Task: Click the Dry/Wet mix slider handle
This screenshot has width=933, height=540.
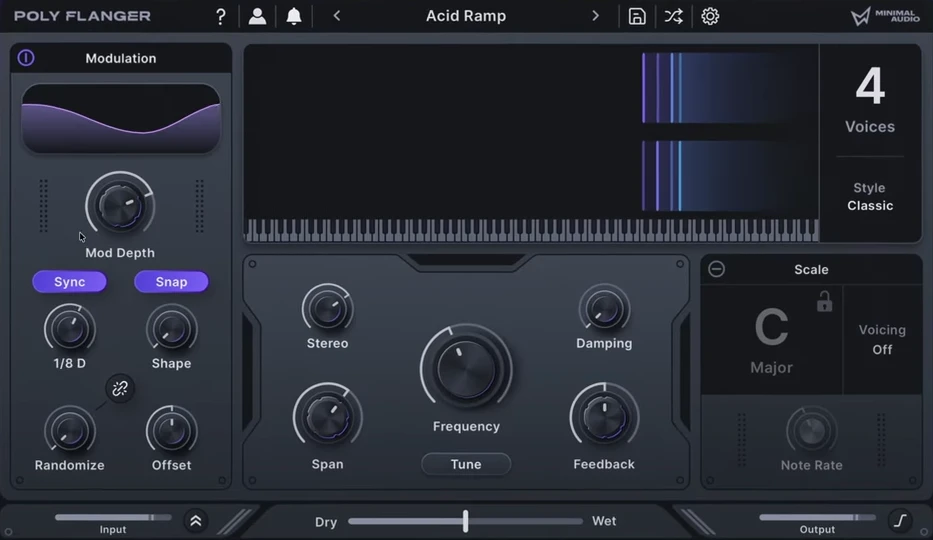Action: 465,521
